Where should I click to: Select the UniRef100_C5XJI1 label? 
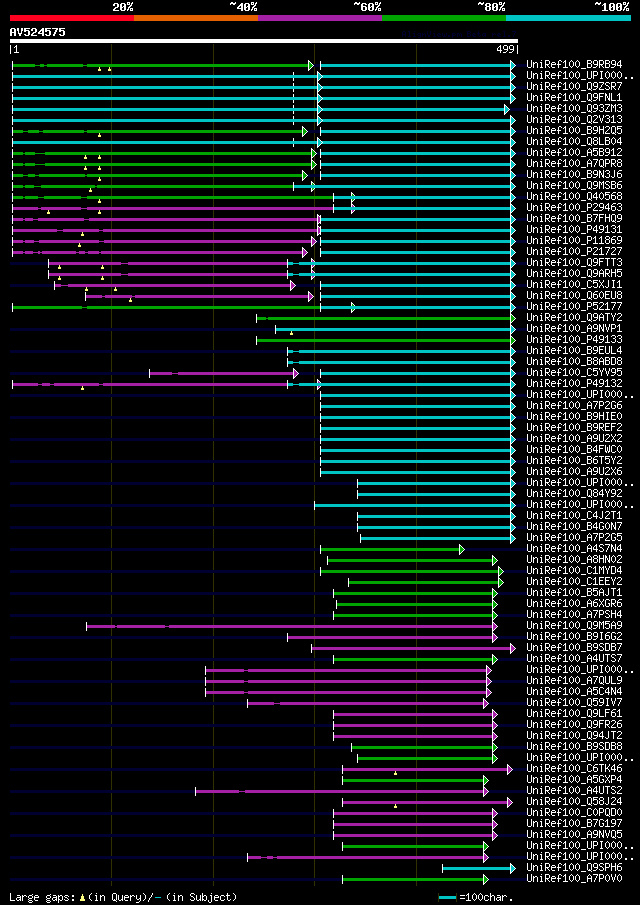tap(574, 285)
